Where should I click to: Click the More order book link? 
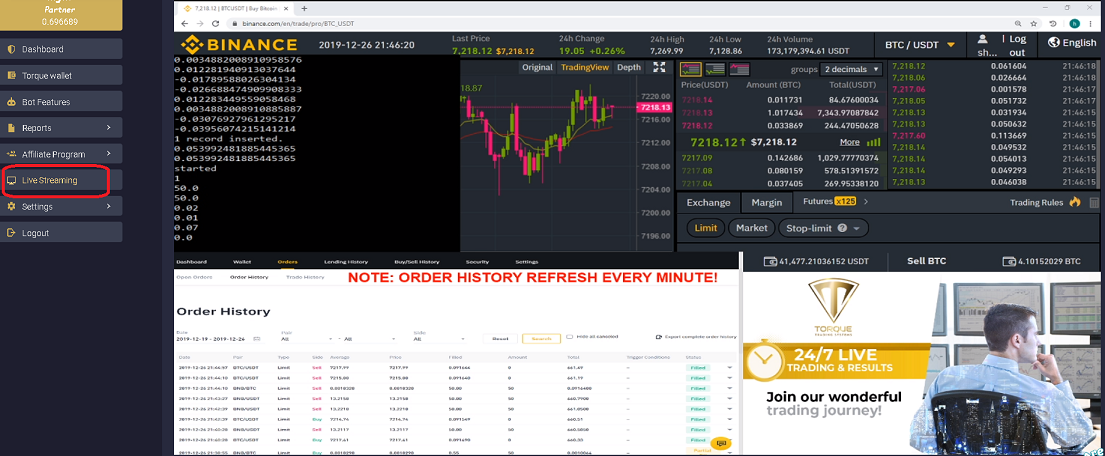tap(850, 142)
